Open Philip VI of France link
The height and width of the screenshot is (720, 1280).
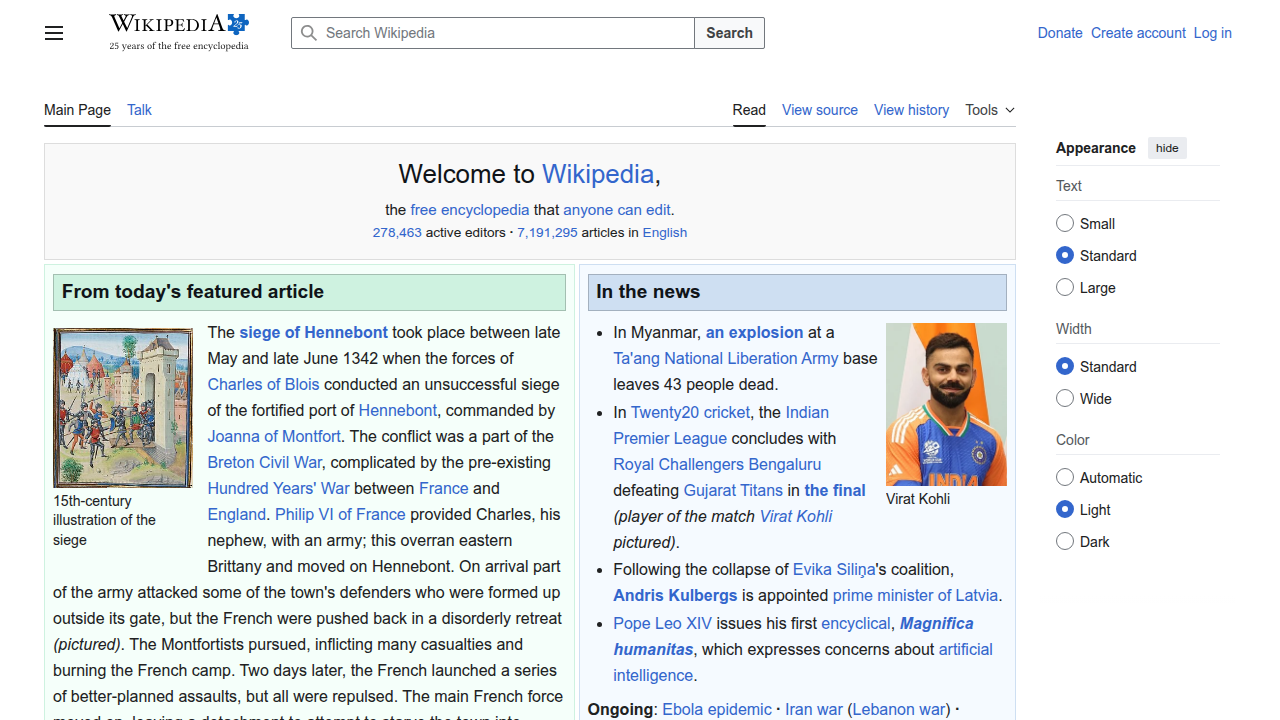click(340, 514)
